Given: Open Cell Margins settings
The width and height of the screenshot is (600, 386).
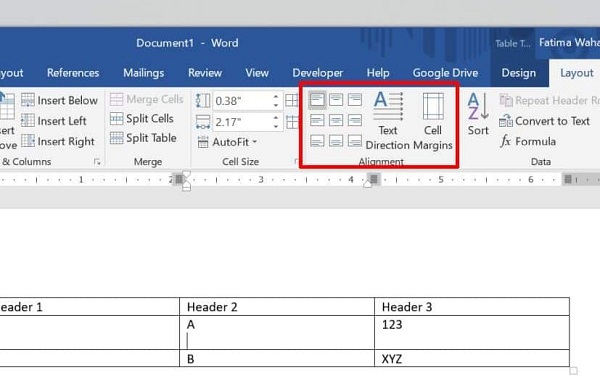Looking at the screenshot, I should 433,121.
